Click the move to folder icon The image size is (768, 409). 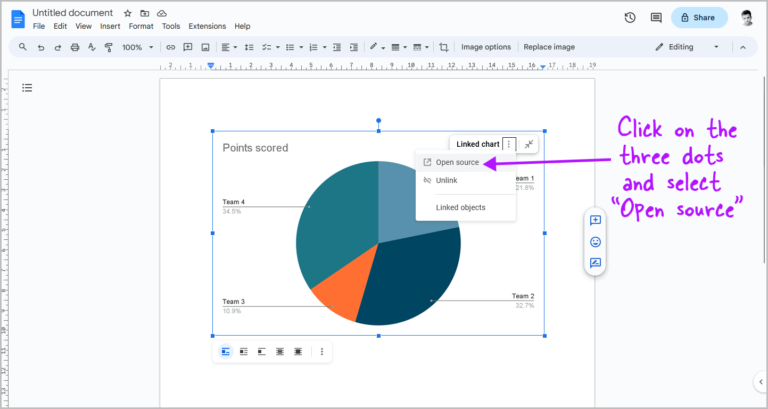click(144, 13)
